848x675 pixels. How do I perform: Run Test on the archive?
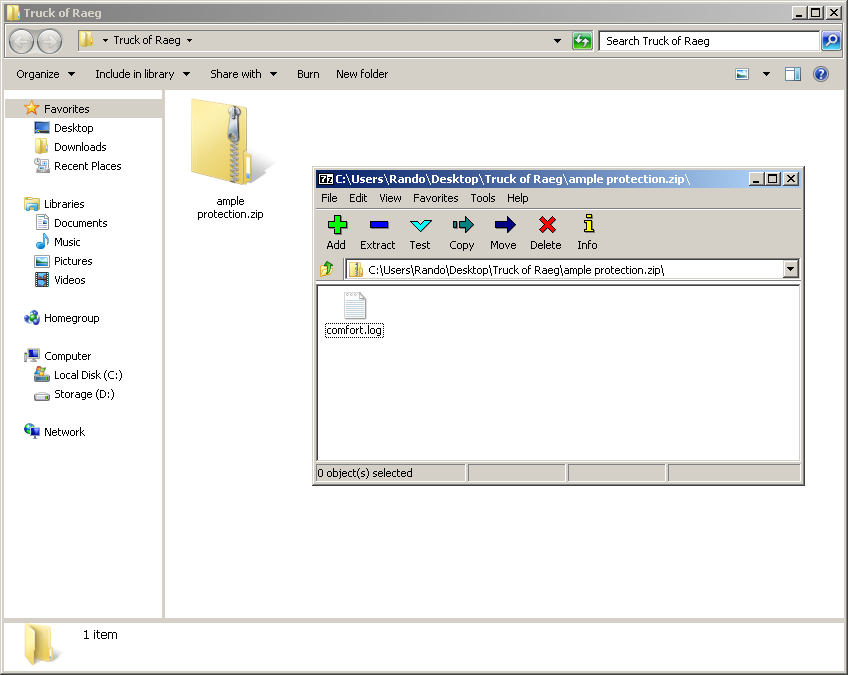(x=420, y=232)
